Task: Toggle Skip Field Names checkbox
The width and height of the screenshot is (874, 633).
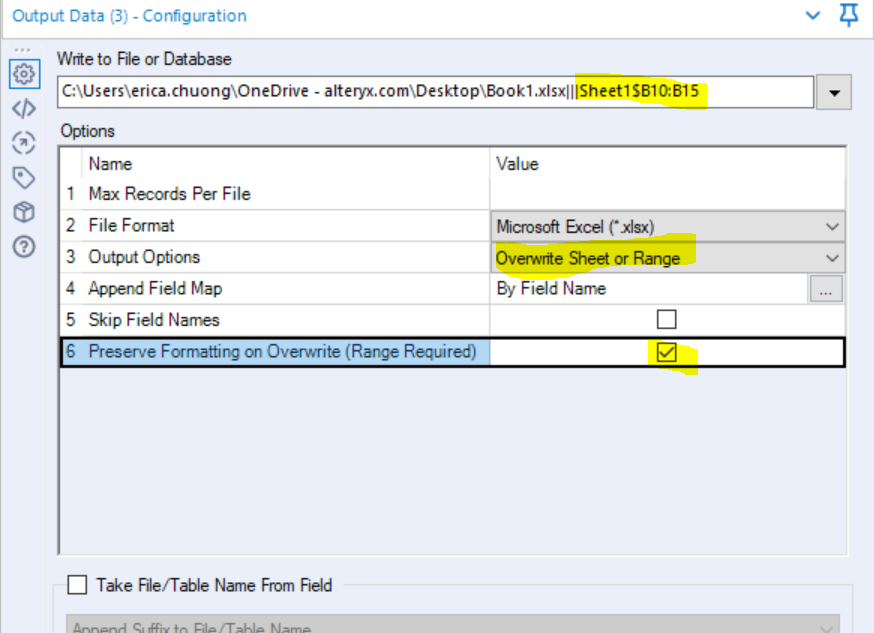Action: 666,320
